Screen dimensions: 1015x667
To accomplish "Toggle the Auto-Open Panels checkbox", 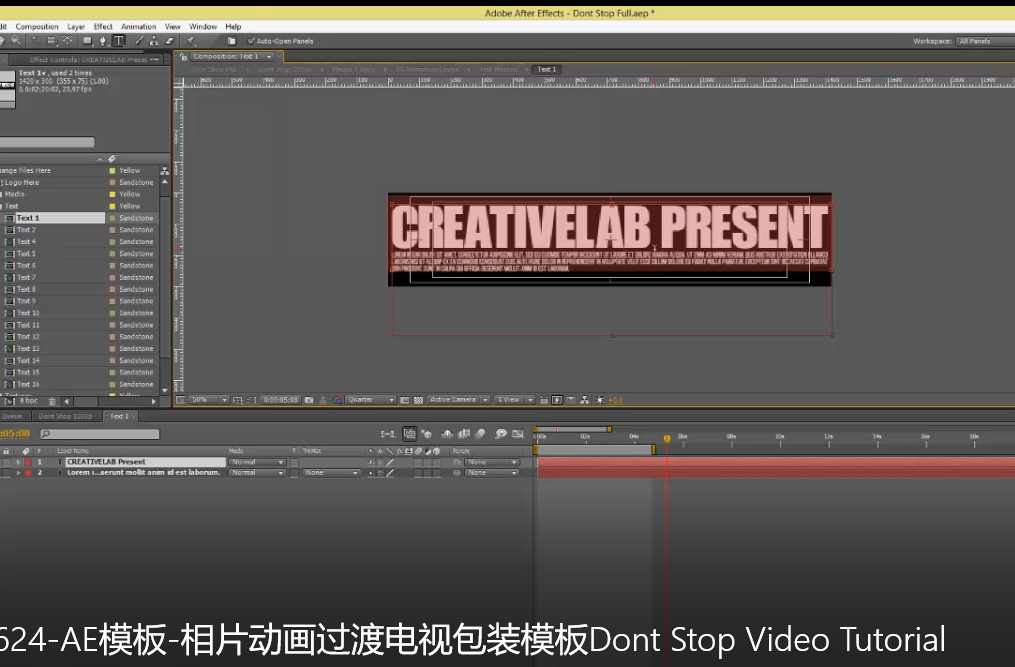I will pos(251,41).
